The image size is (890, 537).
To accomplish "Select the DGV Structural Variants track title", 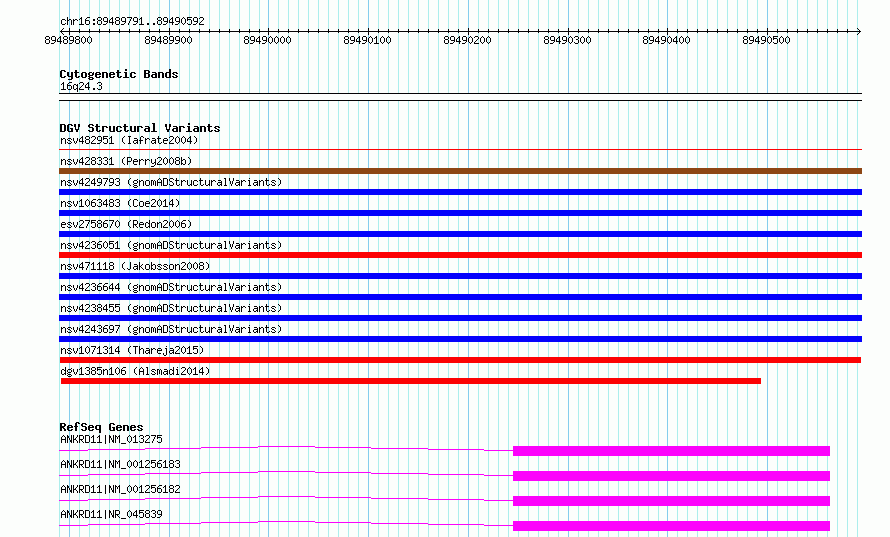I will [x=140, y=128].
